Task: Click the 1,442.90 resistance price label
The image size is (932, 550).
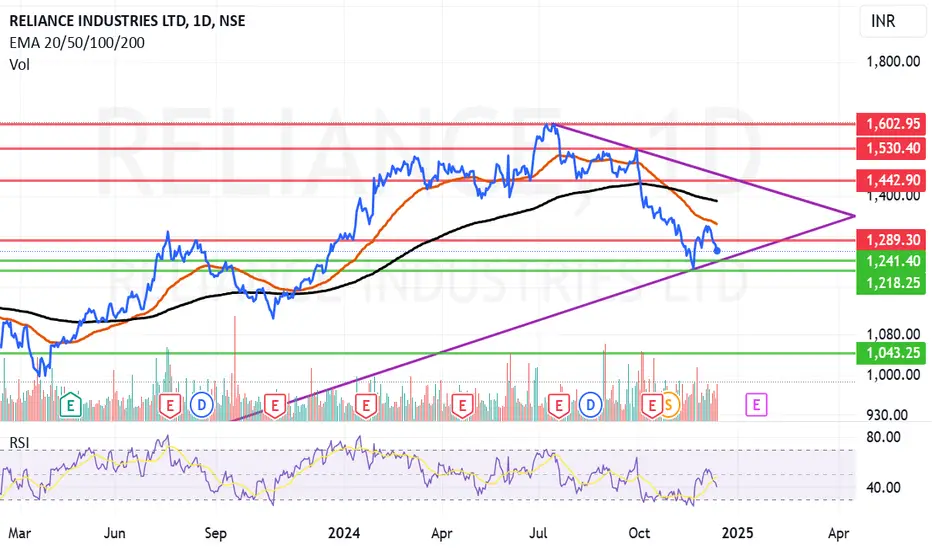Action: click(891, 180)
